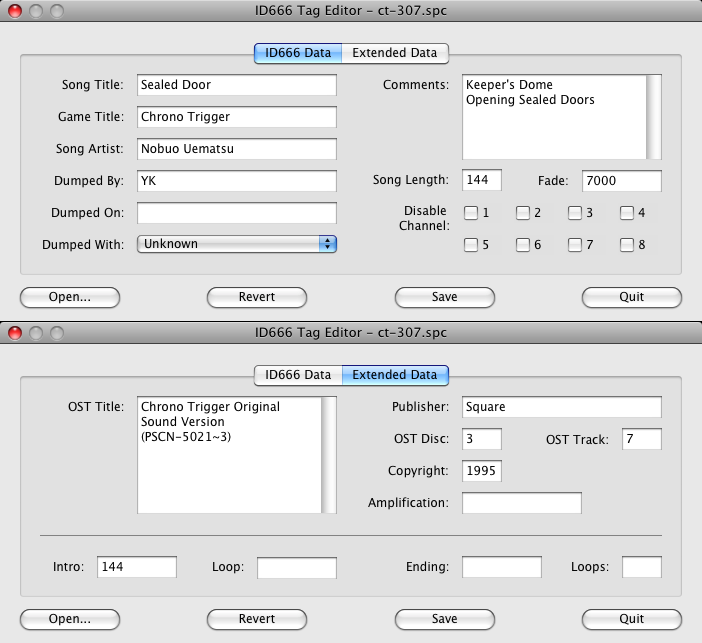The height and width of the screenshot is (643, 702).
Task: Click Save button in bottom window
Action: click(445, 619)
